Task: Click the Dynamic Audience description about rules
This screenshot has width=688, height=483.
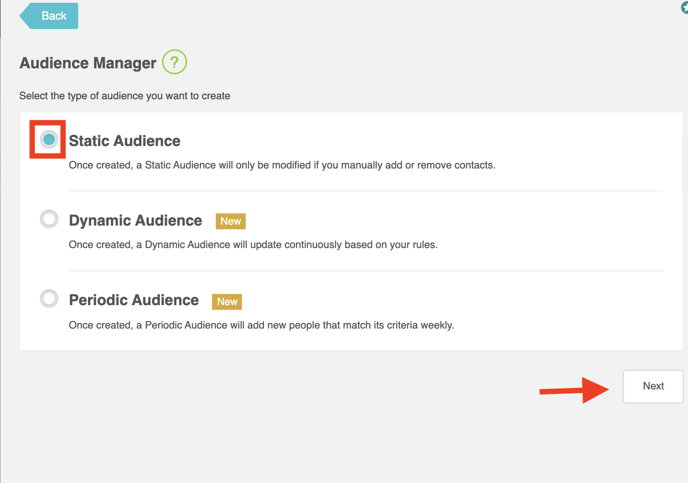Action: pos(253,245)
